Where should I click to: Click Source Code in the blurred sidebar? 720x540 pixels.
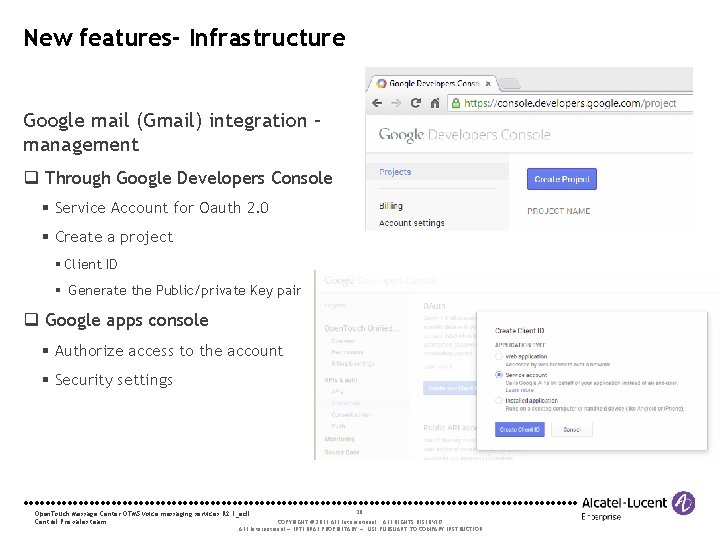(x=342, y=452)
